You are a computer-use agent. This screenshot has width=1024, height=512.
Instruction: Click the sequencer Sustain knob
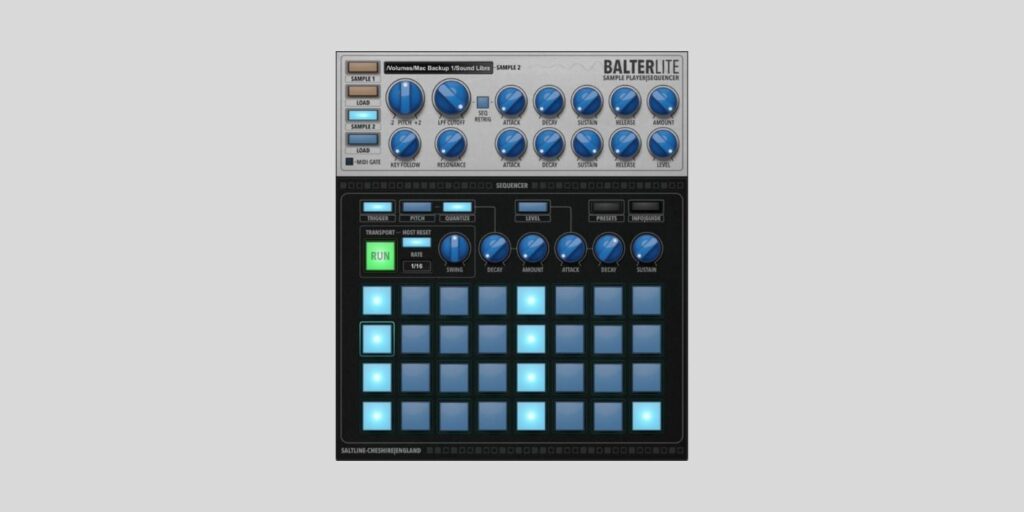click(647, 249)
